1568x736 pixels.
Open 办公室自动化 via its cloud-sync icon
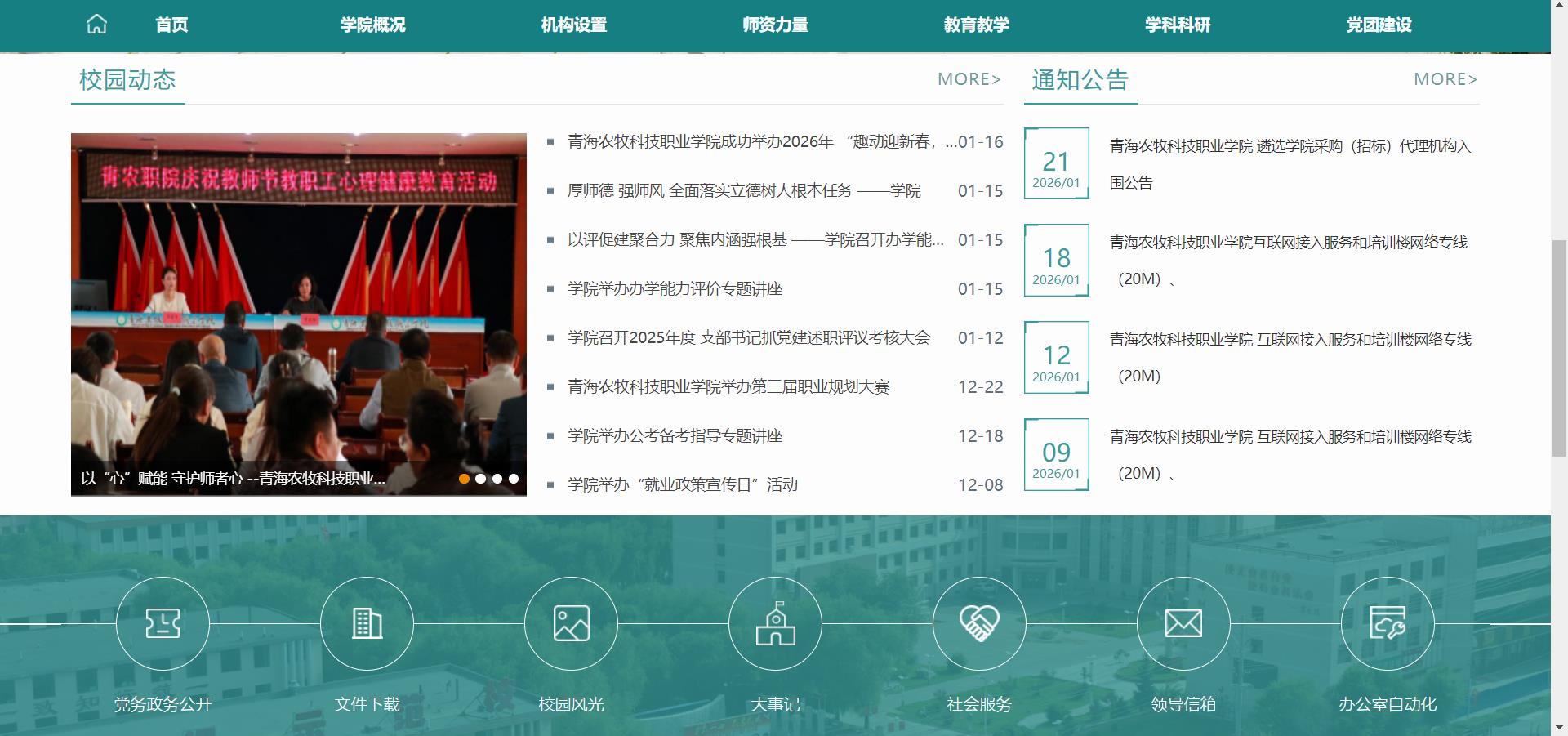(x=1388, y=623)
